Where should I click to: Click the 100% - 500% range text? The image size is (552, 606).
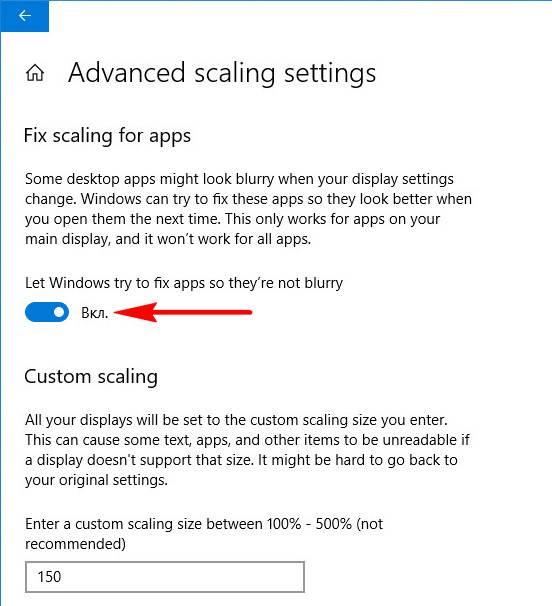309,524
